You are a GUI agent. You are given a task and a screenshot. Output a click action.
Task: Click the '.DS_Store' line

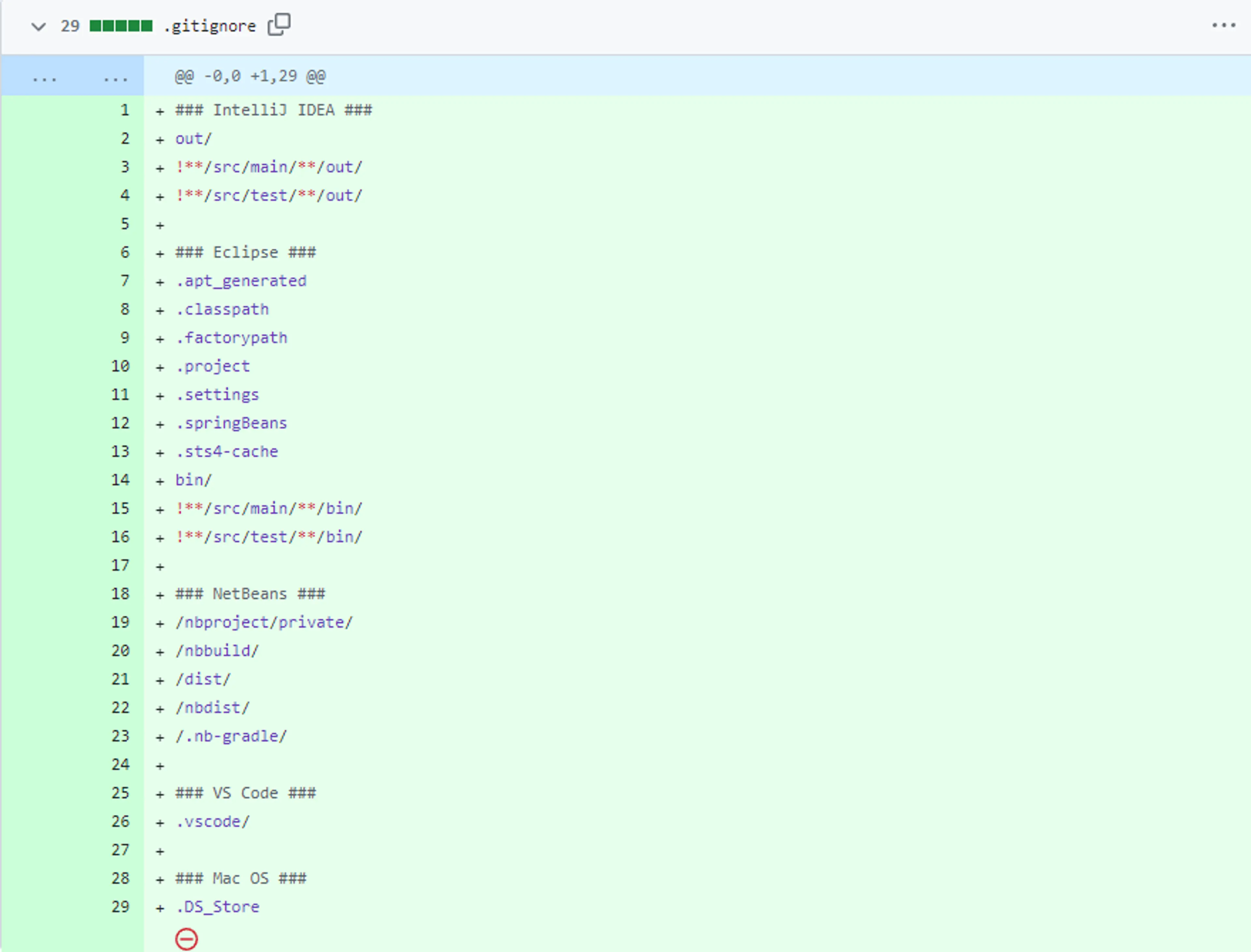(x=217, y=907)
